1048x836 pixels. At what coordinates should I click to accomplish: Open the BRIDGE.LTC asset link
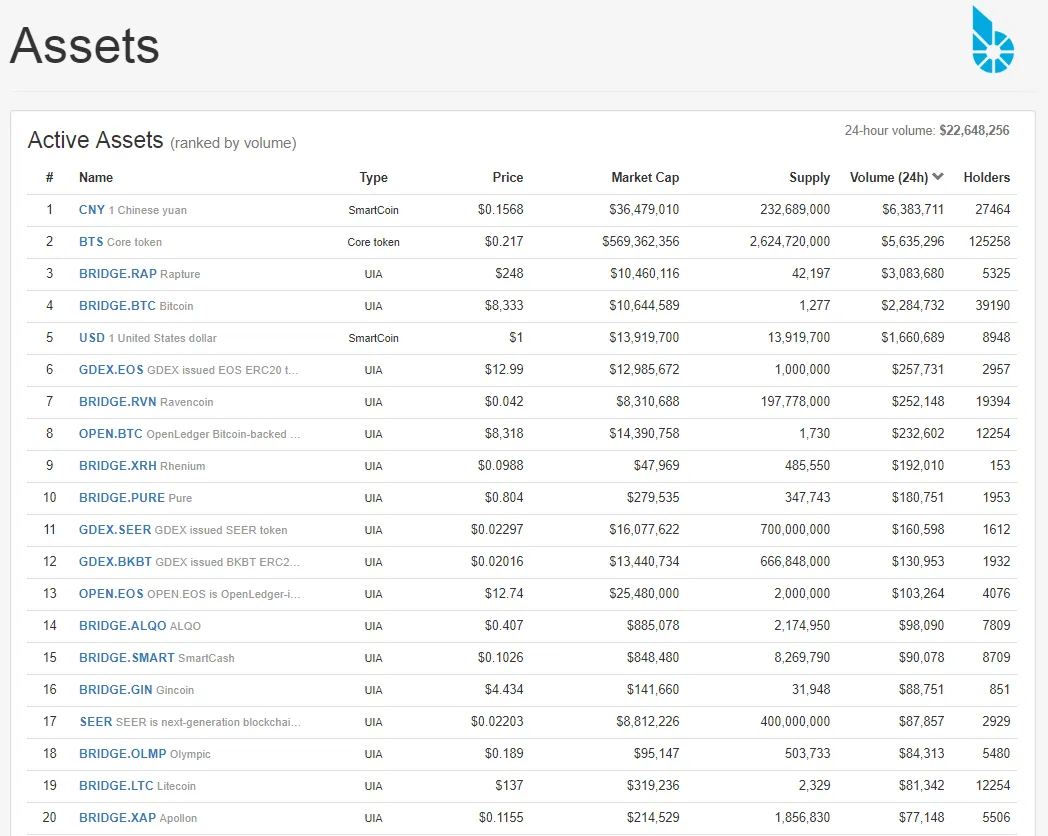(x=116, y=786)
